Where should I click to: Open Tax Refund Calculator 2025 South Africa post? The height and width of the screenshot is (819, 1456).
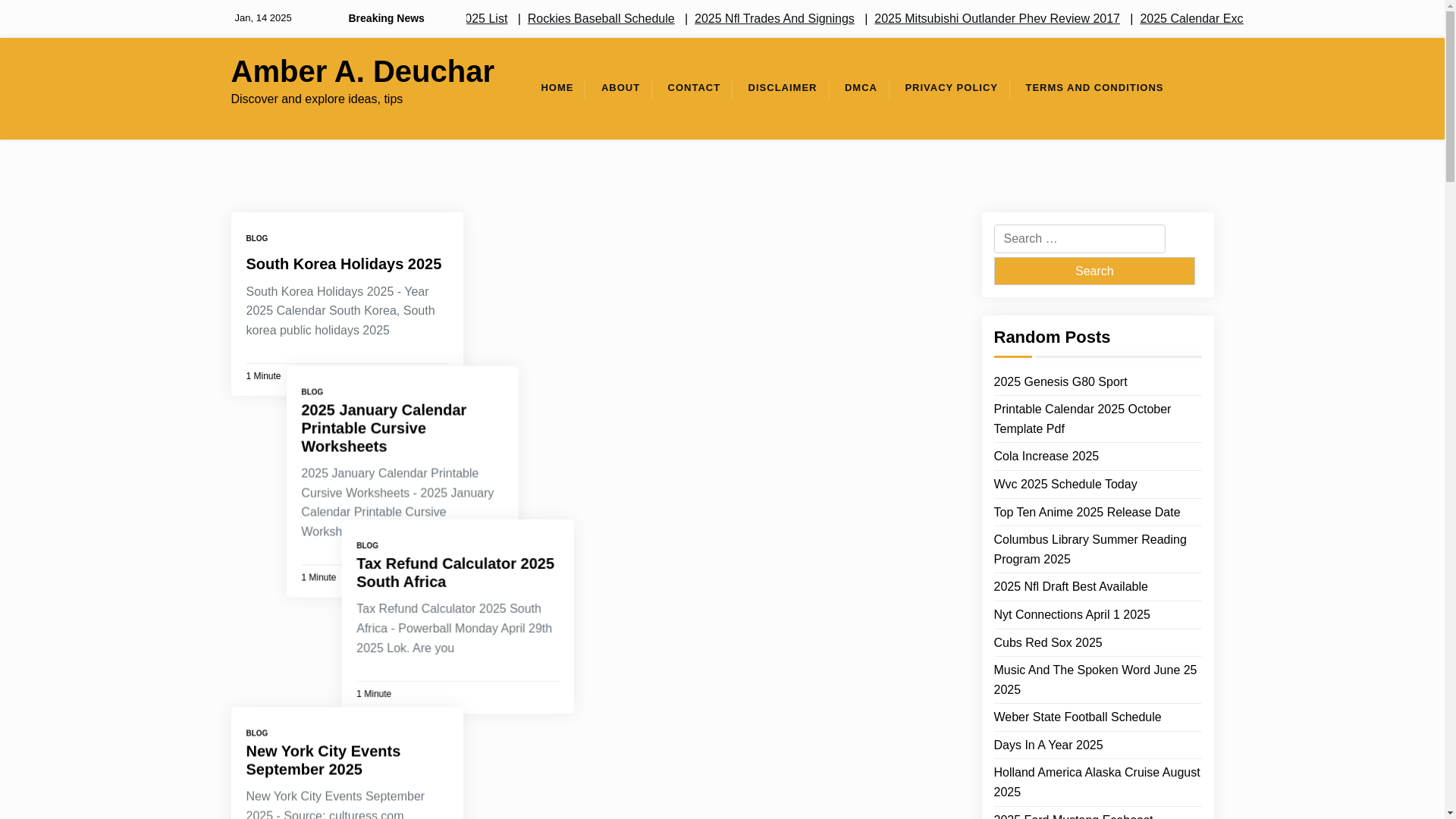455,573
